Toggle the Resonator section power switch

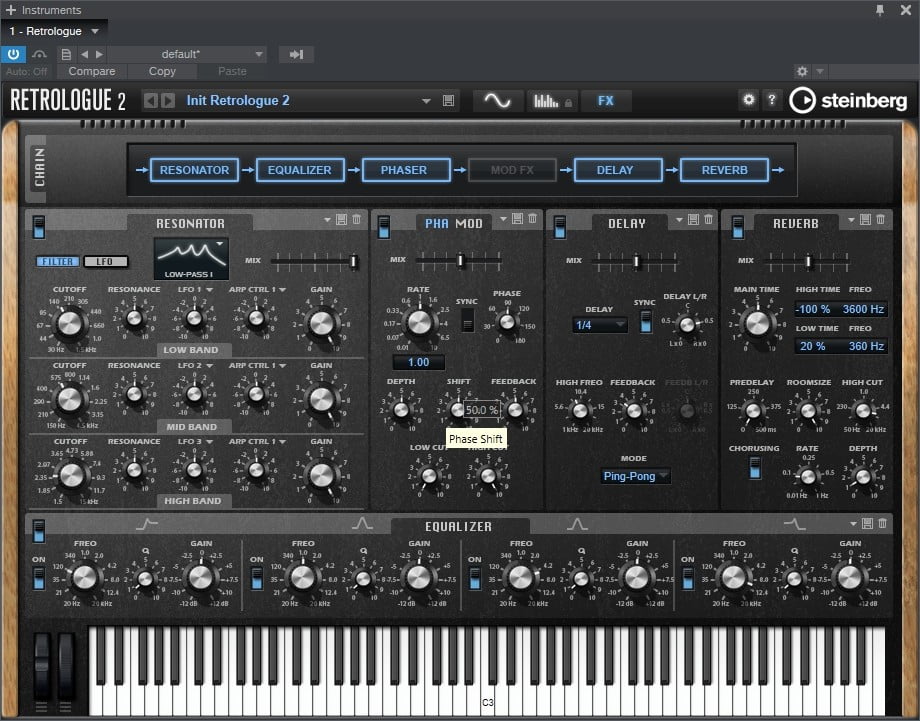click(x=39, y=227)
